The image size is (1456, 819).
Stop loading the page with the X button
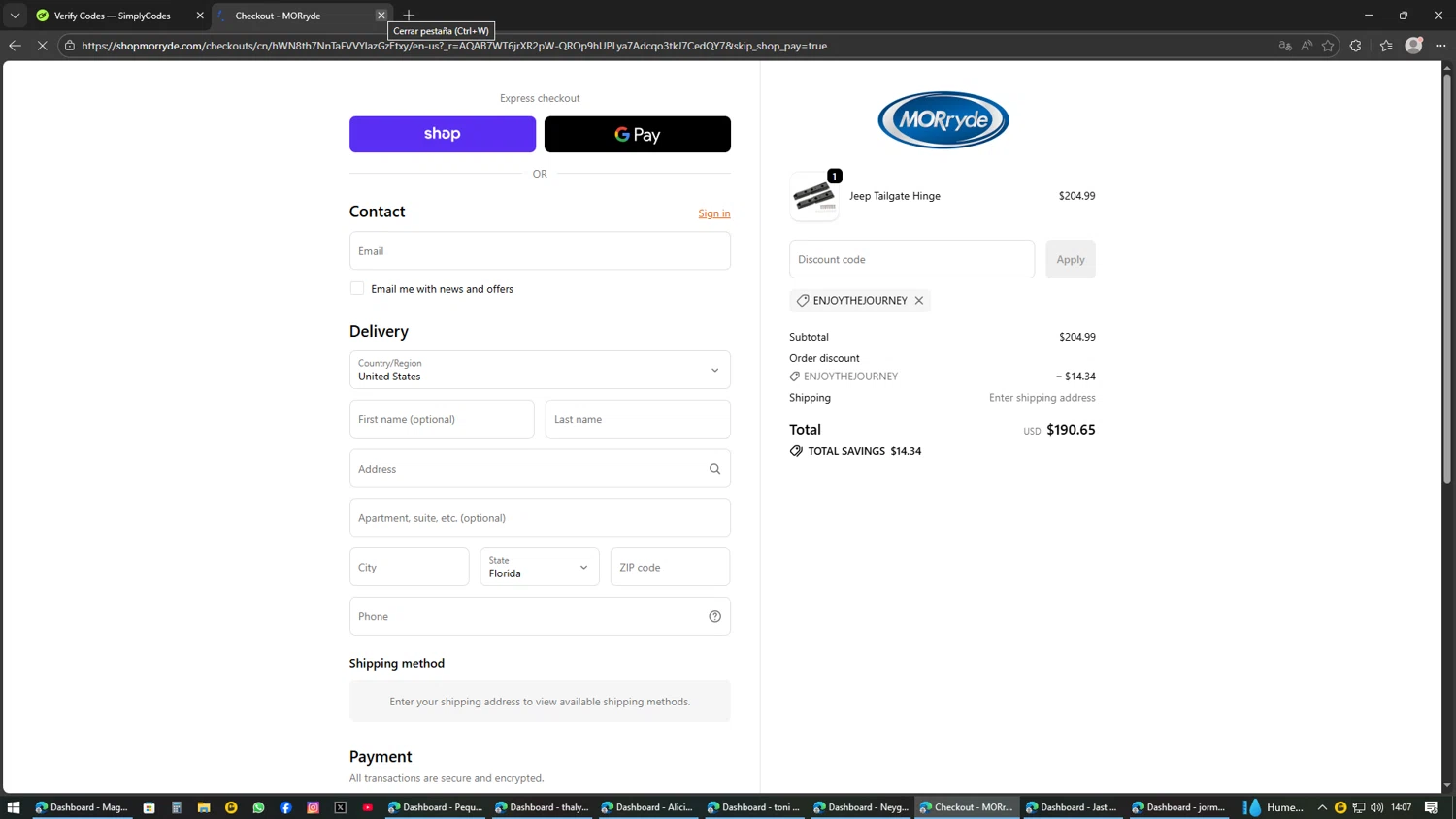pos(42,46)
